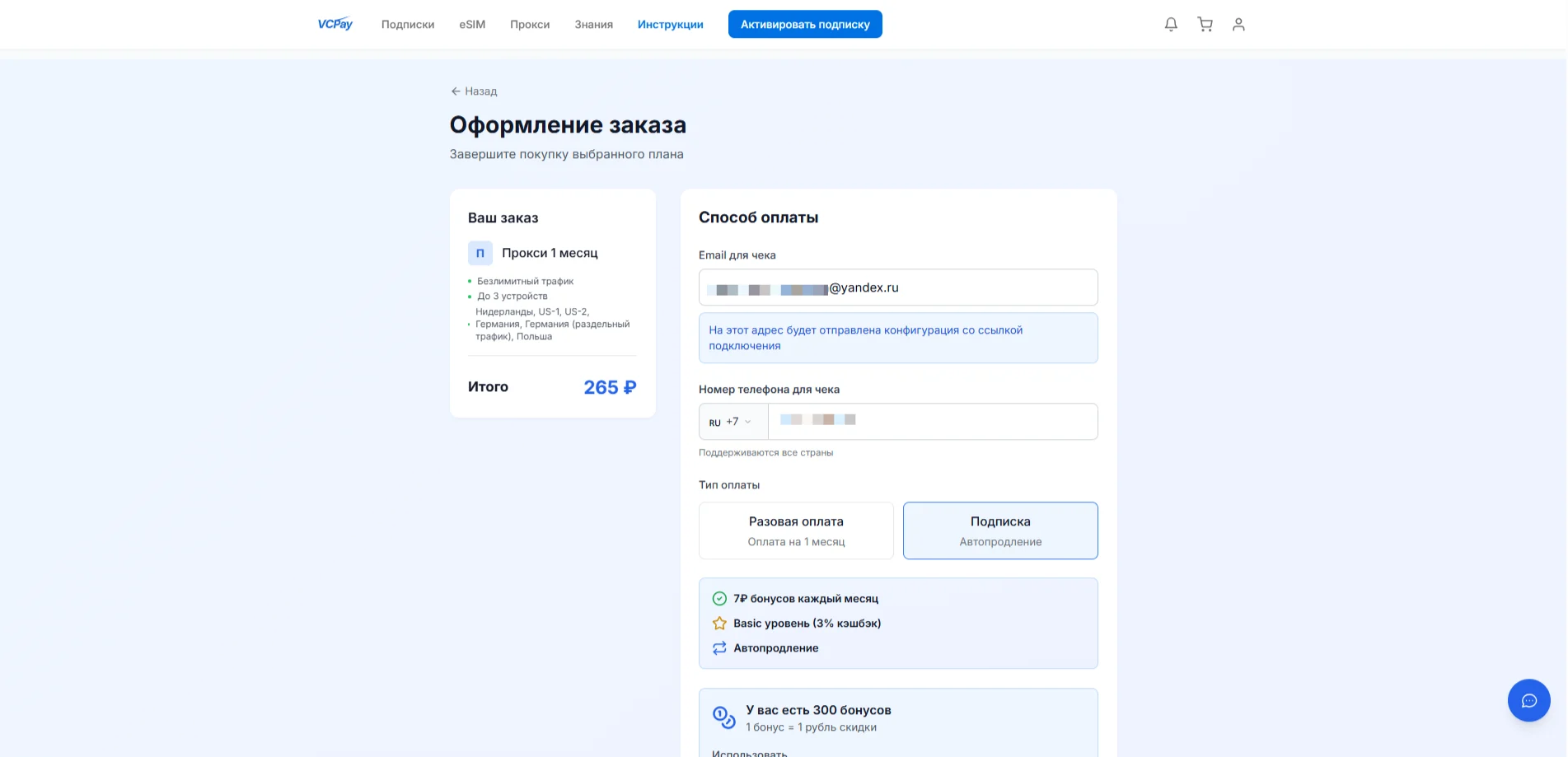
Task: Click Безлимитный трафик list item
Action: 525,282
